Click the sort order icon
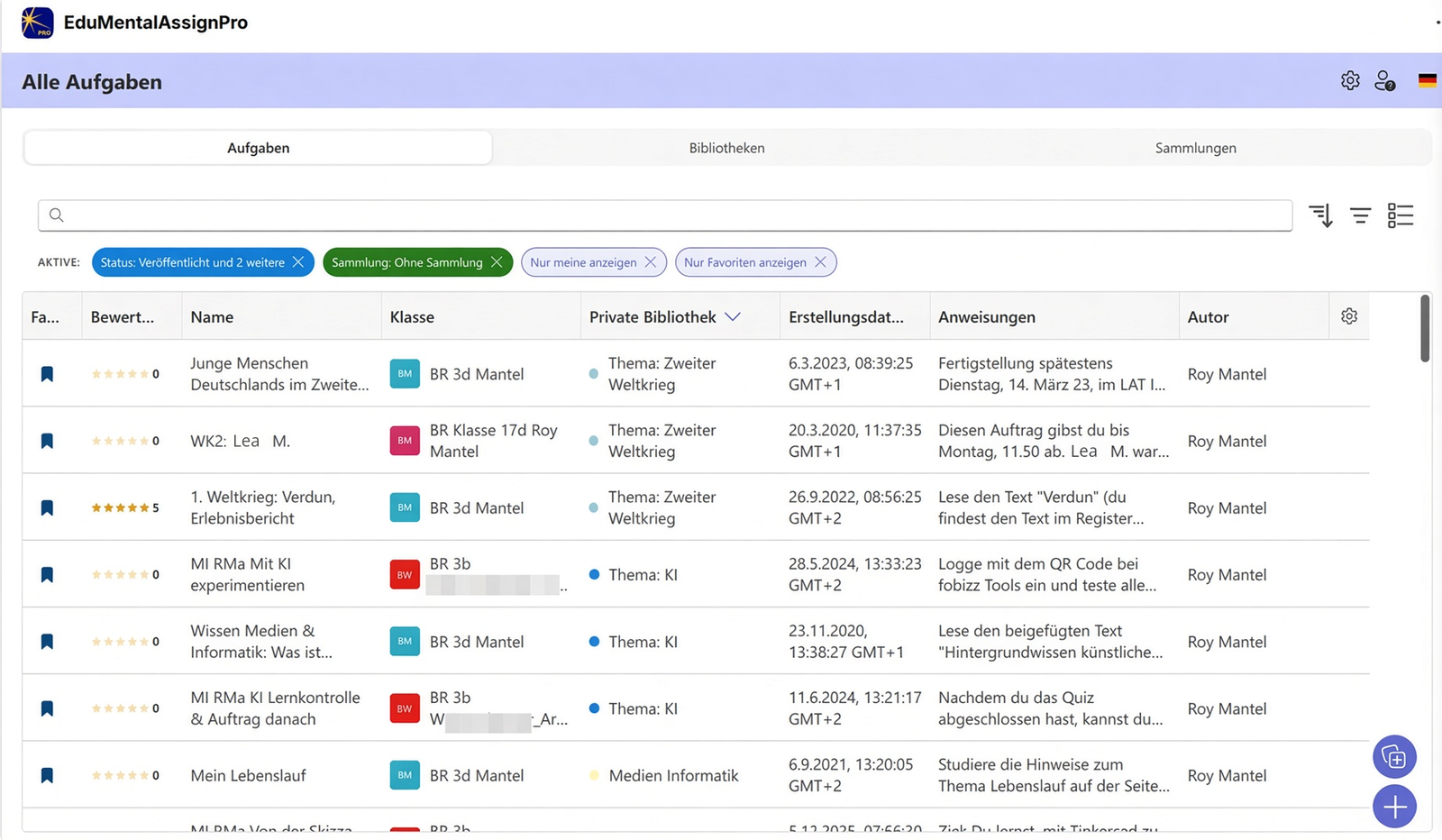 [1321, 215]
